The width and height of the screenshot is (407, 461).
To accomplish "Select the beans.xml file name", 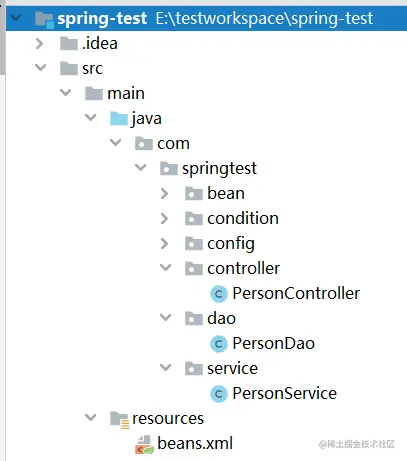I will [x=195, y=444].
